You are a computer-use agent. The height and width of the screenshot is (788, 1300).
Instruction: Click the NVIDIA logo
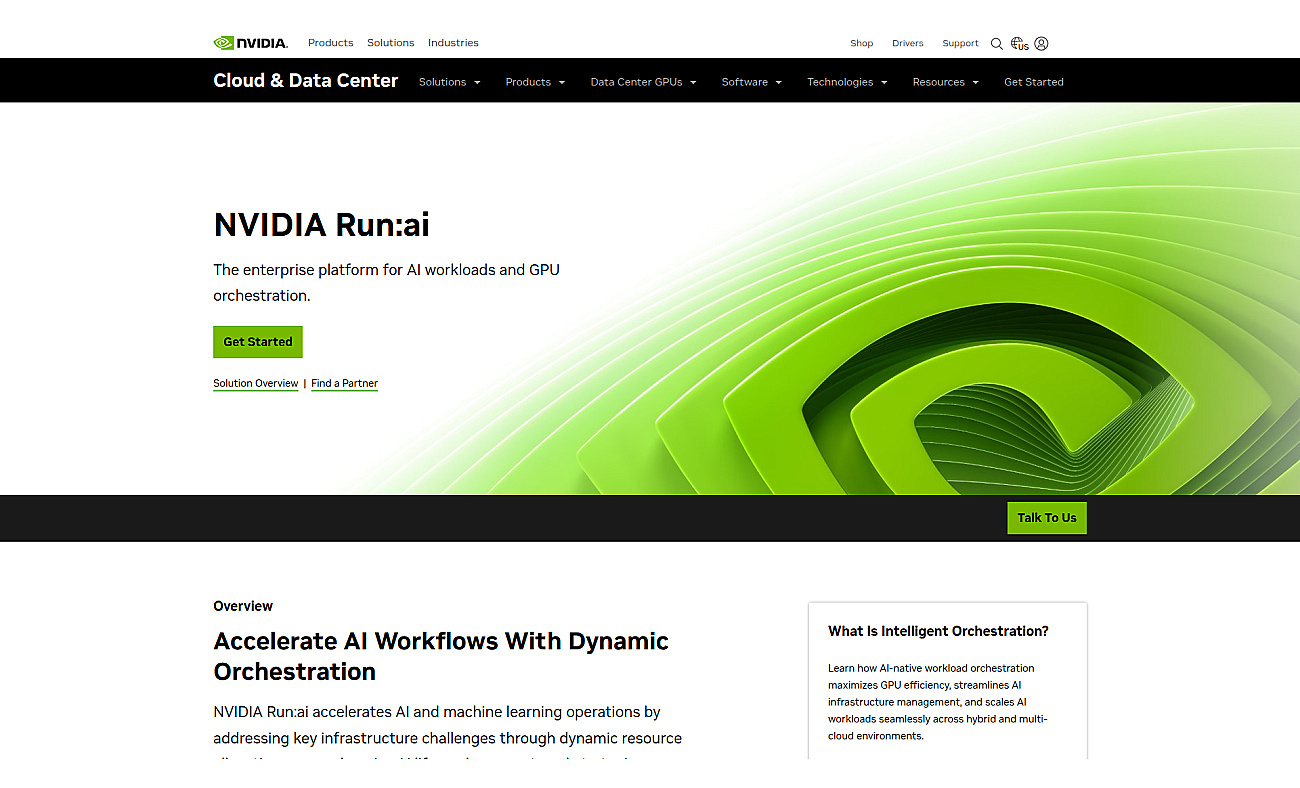tap(250, 43)
